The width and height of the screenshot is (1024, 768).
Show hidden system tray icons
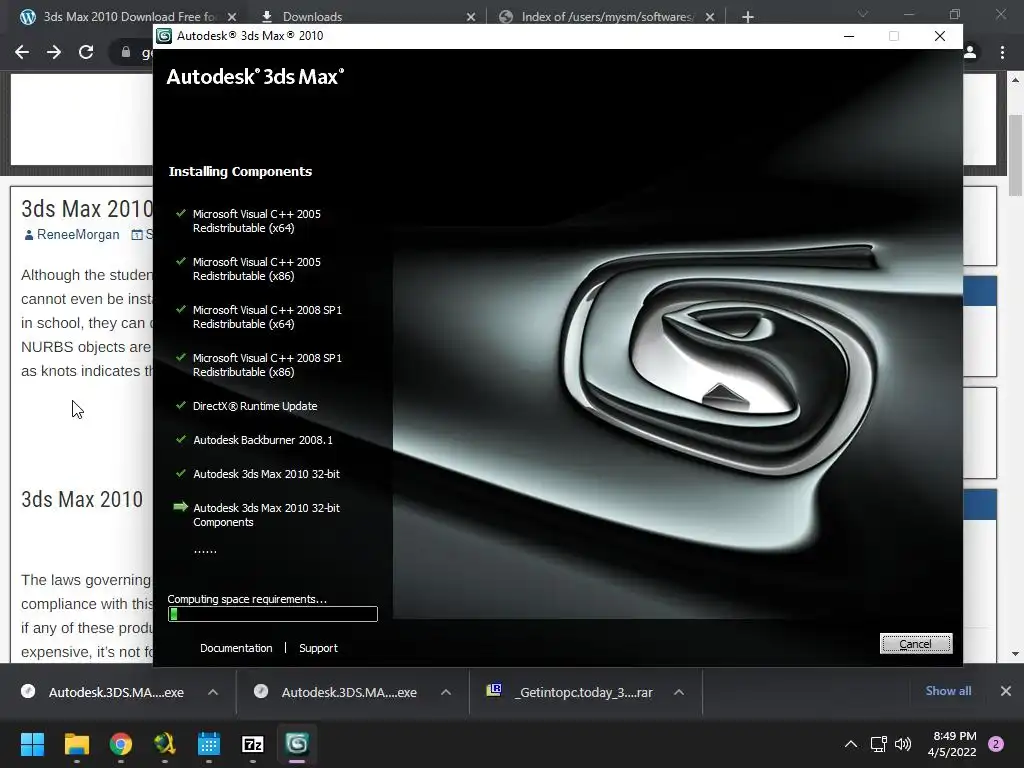850,744
